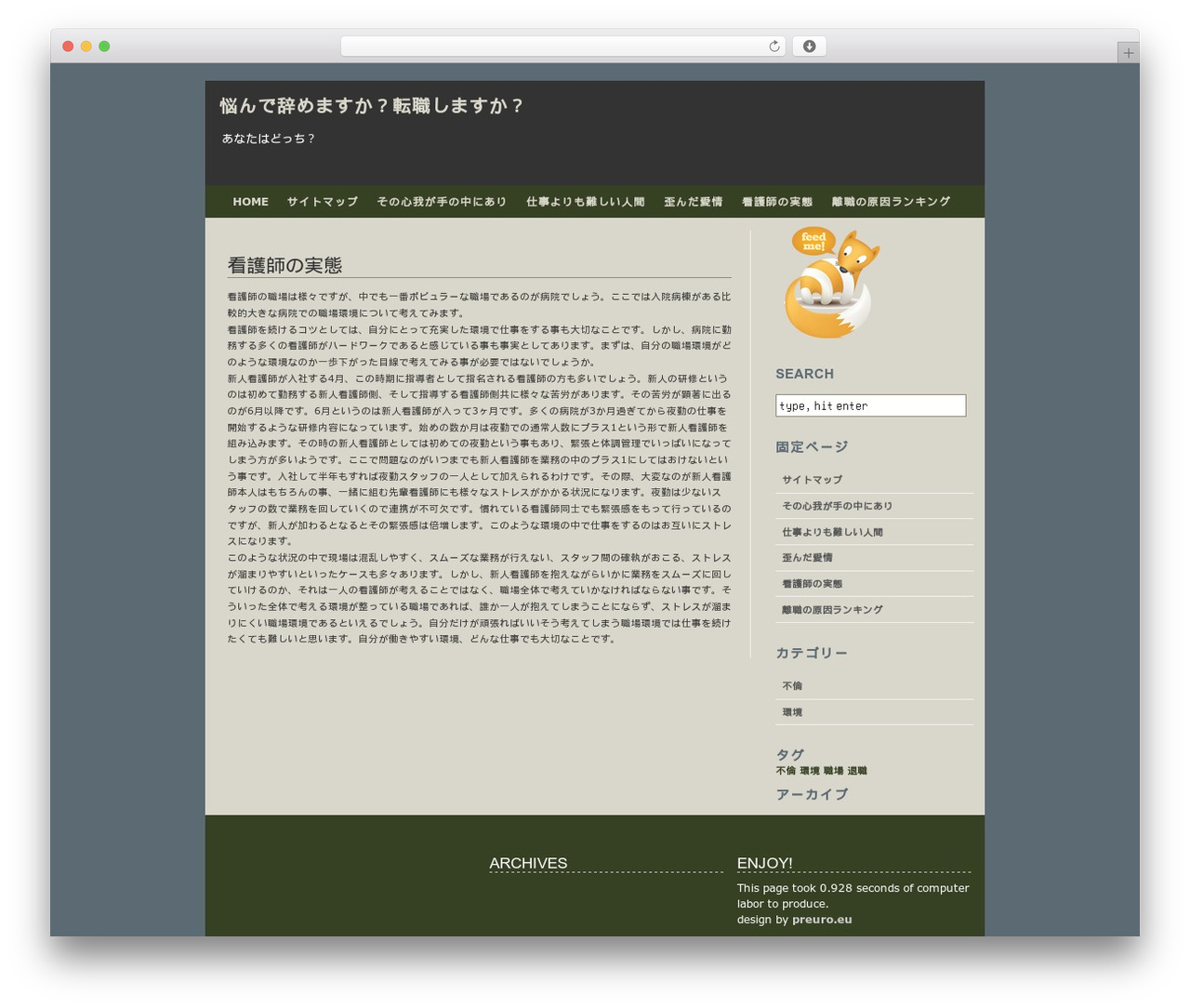The width and height of the screenshot is (1190, 1008).
Task: Open 歪んだ愛情 in the sidebar page list
Action: click(x=807, y=558)
